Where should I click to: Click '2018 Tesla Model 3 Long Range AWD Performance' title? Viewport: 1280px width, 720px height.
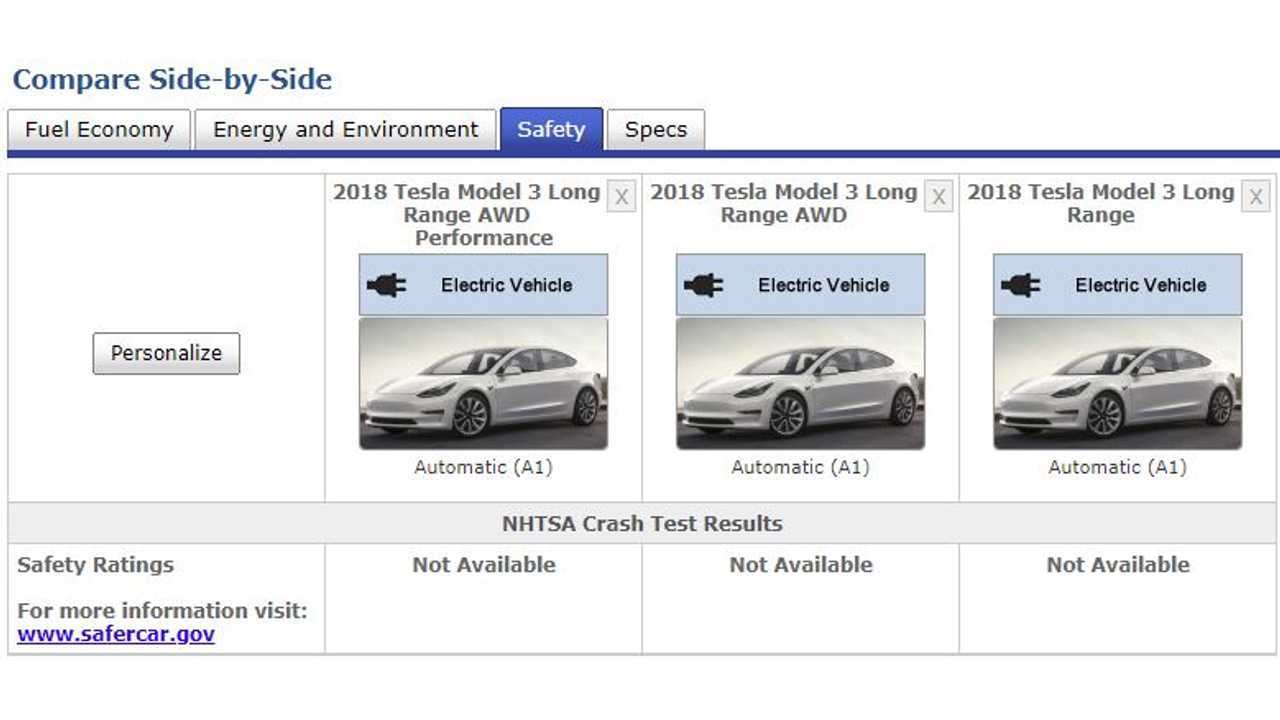coord(467,215)
